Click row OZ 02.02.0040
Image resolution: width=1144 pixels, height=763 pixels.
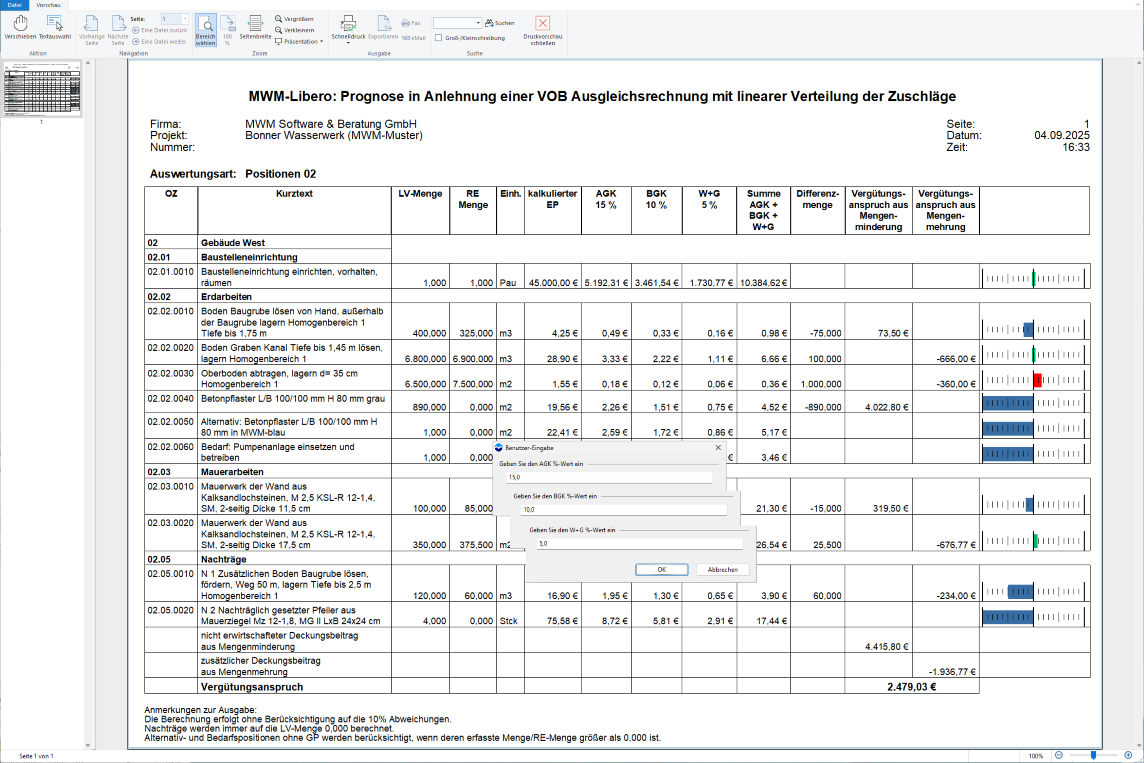171,399
